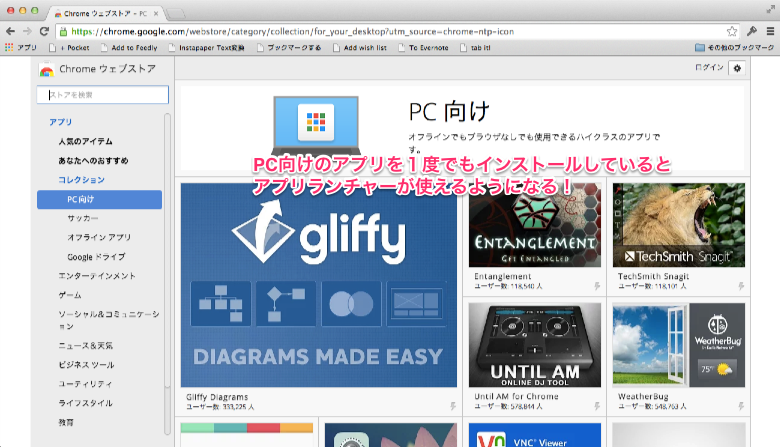
Task: Open the ゲーム category
Action: click(x=70, y=295)
